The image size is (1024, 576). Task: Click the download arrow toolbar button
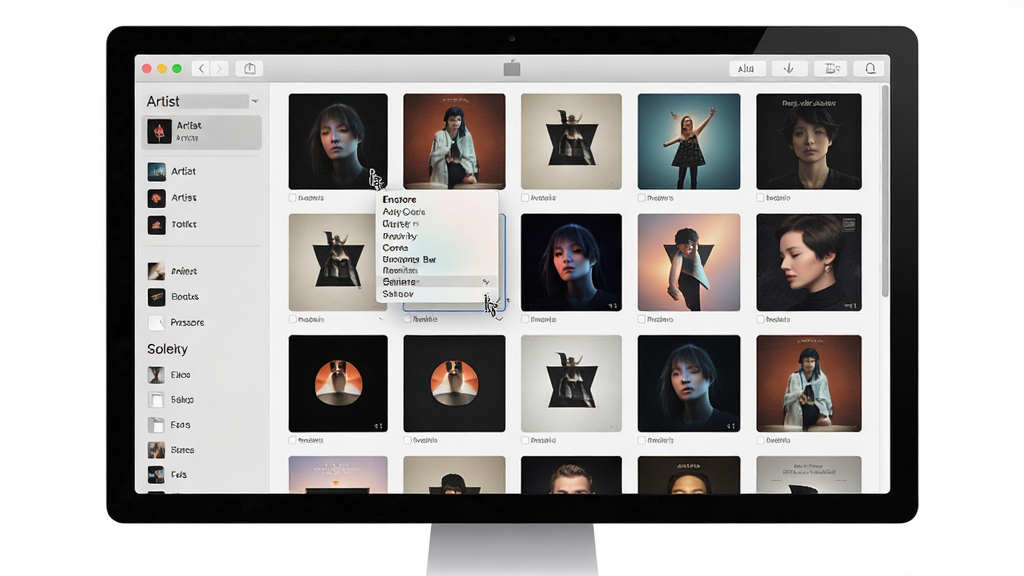pyautogui.click(x=789, y=69)
